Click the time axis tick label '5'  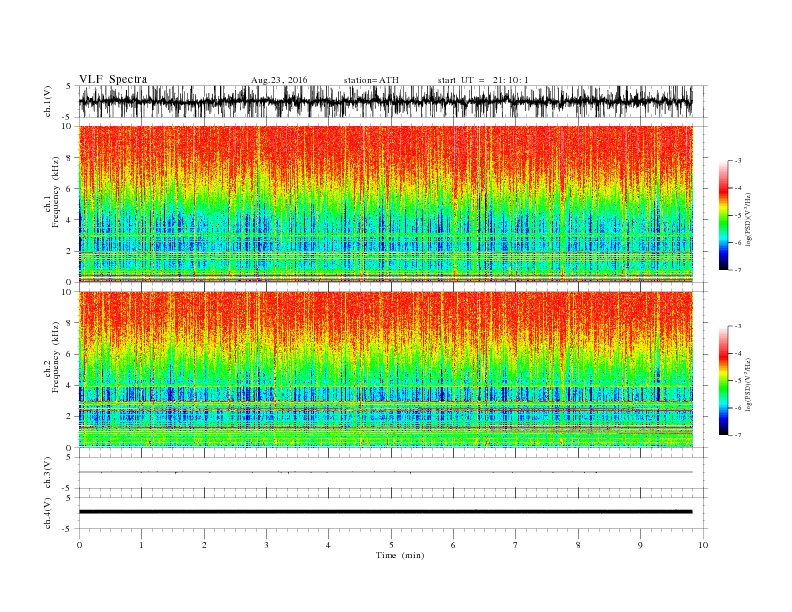point(391,545)
